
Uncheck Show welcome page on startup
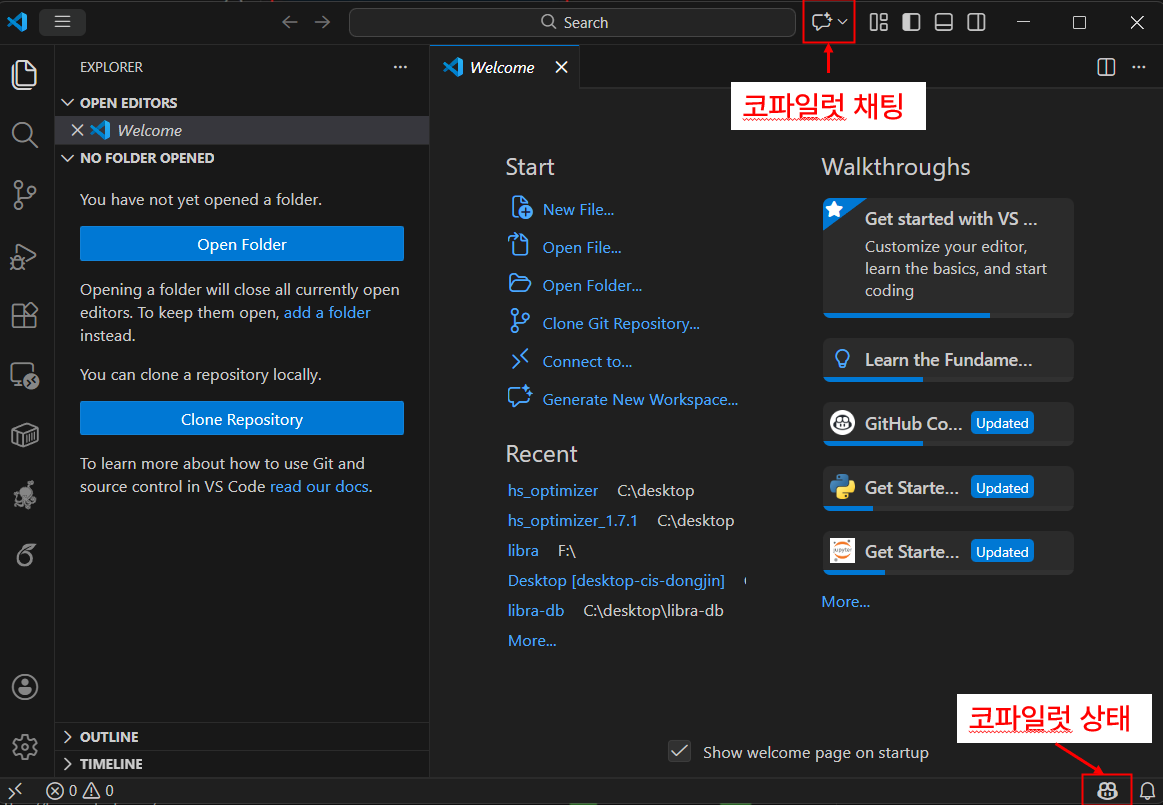click(680, 752)
